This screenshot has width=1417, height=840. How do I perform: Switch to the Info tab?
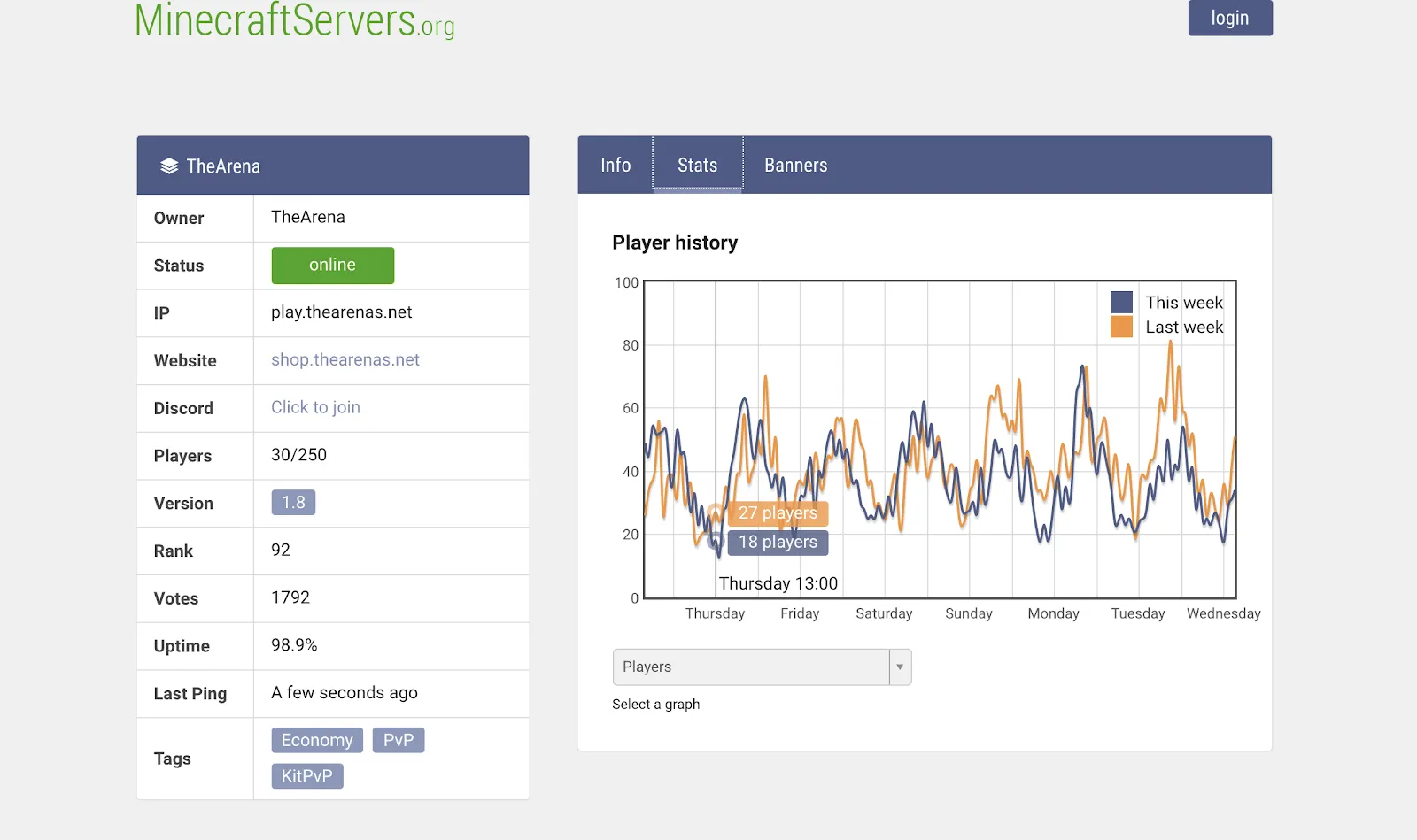click(x=616, y=165)
